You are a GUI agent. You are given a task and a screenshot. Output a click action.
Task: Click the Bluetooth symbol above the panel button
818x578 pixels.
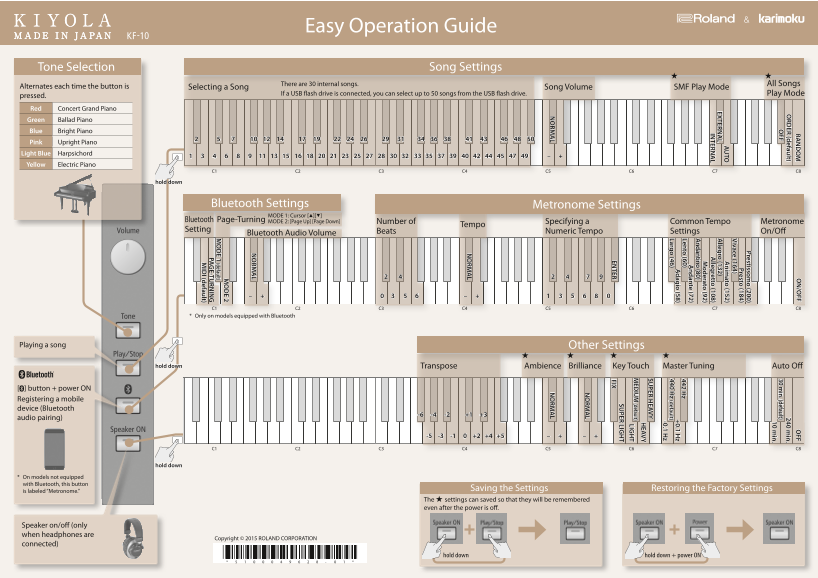(128, 389)
